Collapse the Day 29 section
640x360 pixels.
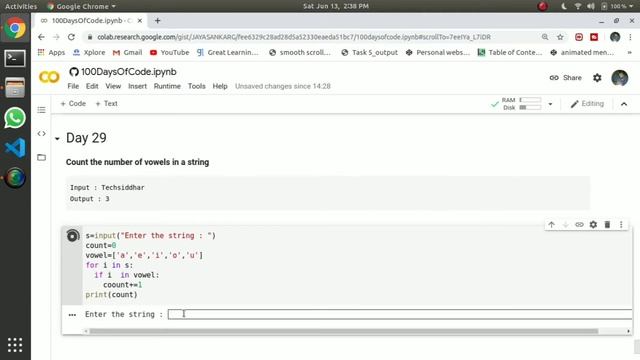point(57,139)
